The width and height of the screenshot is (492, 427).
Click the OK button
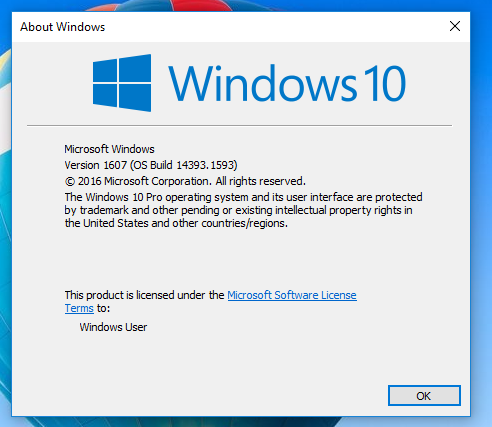point(424,396)
